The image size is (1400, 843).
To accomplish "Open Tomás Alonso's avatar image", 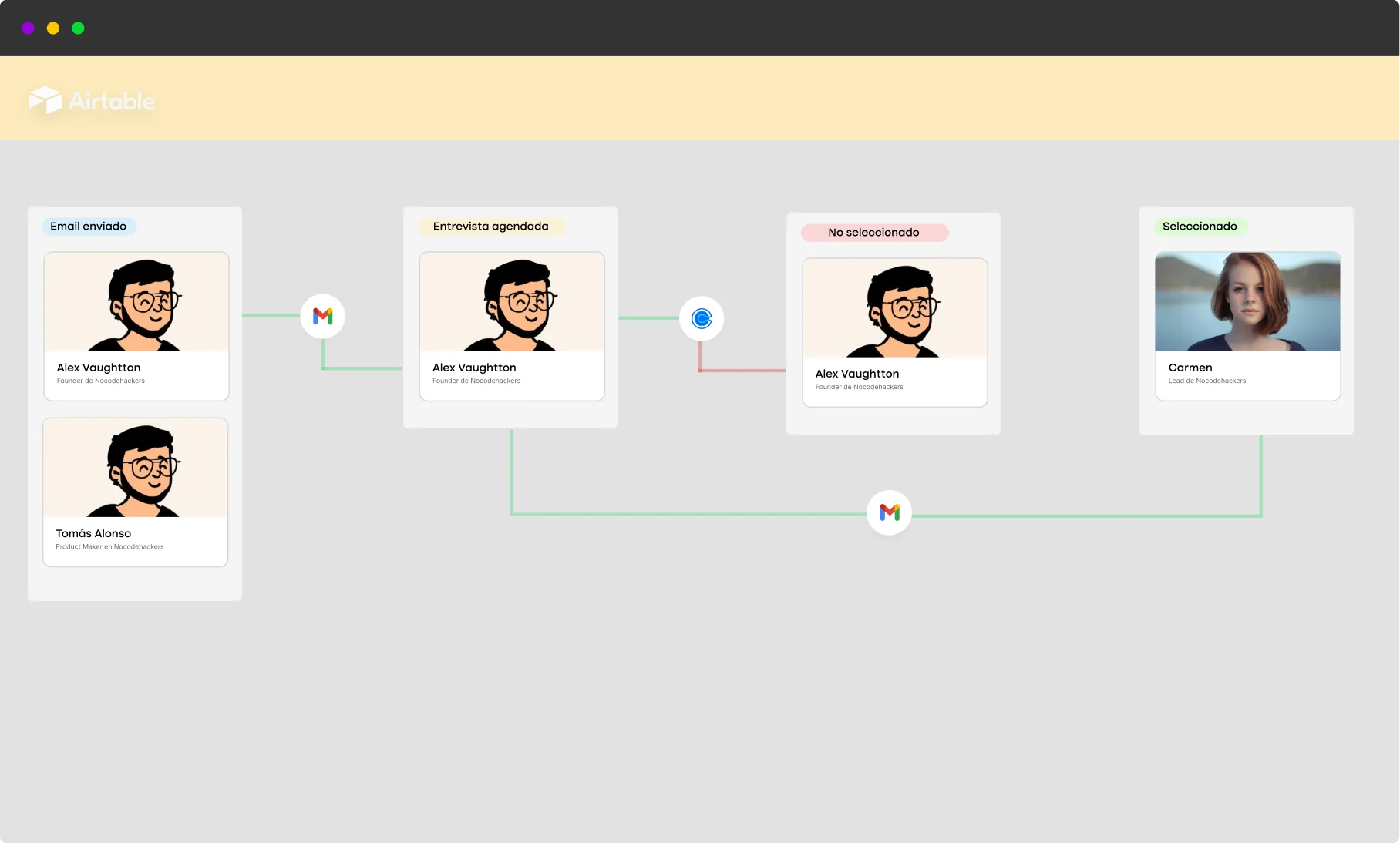I will 136,469.
